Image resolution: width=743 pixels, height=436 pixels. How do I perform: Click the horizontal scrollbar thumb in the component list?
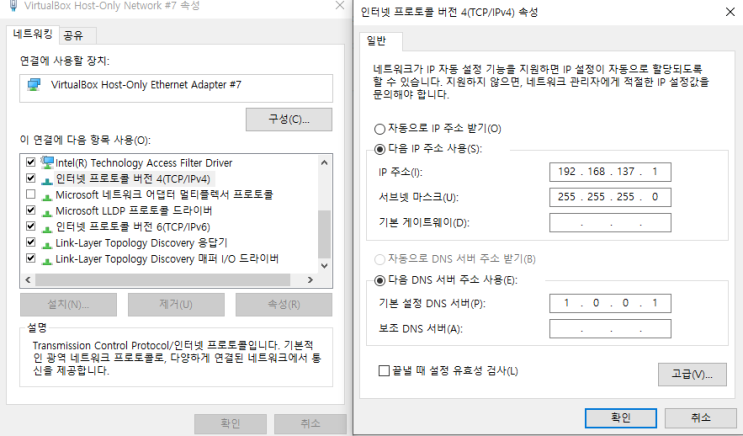point(163,280)
